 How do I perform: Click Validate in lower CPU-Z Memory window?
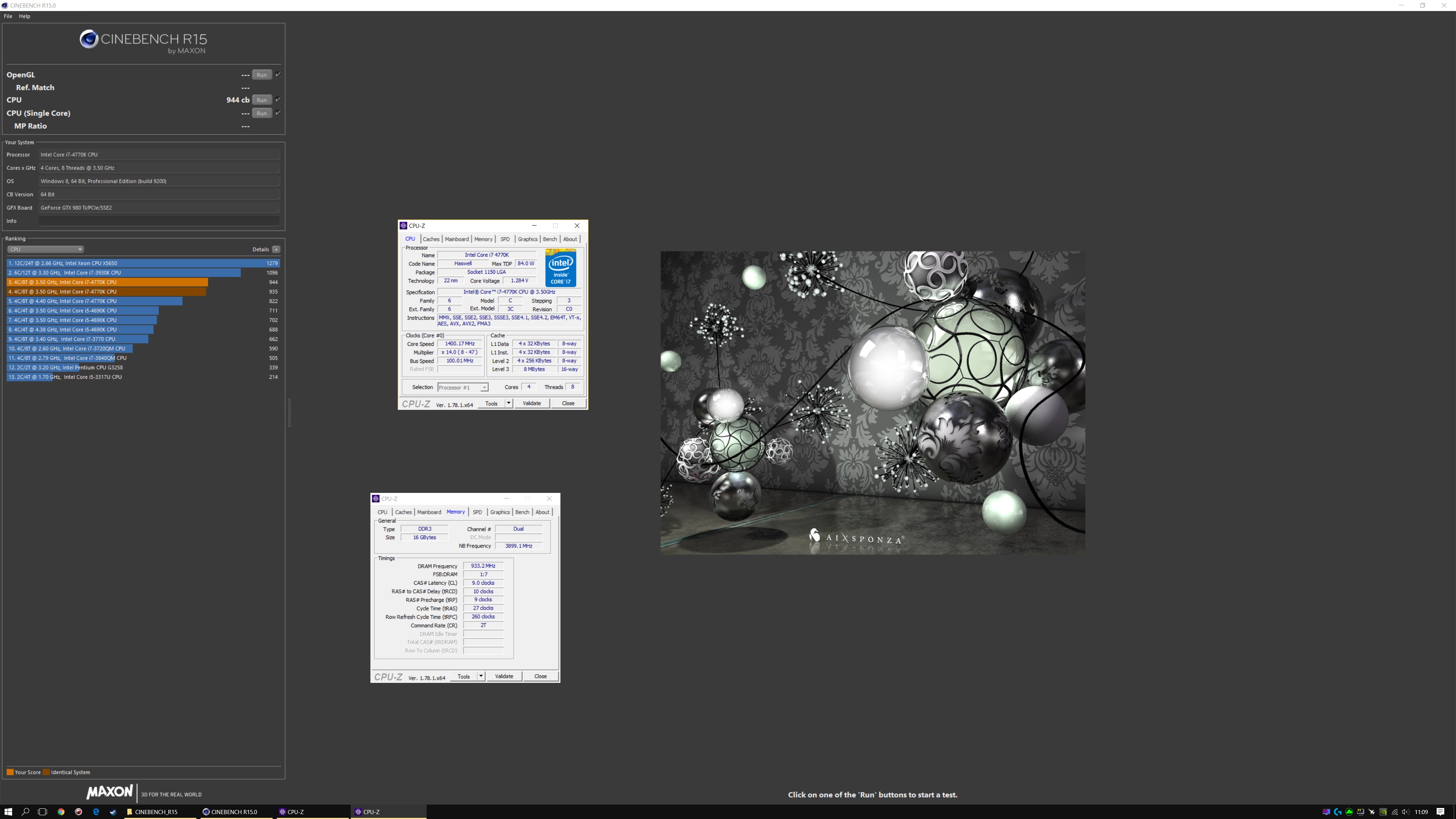504,676
